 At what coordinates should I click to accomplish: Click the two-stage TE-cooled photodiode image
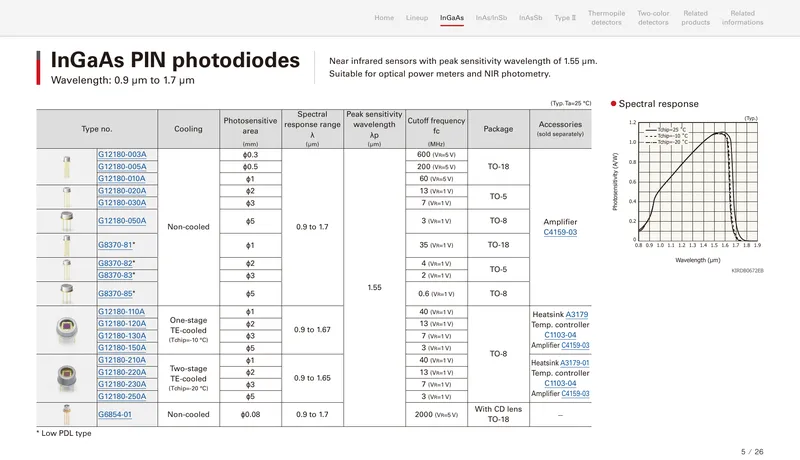[67, 378]
